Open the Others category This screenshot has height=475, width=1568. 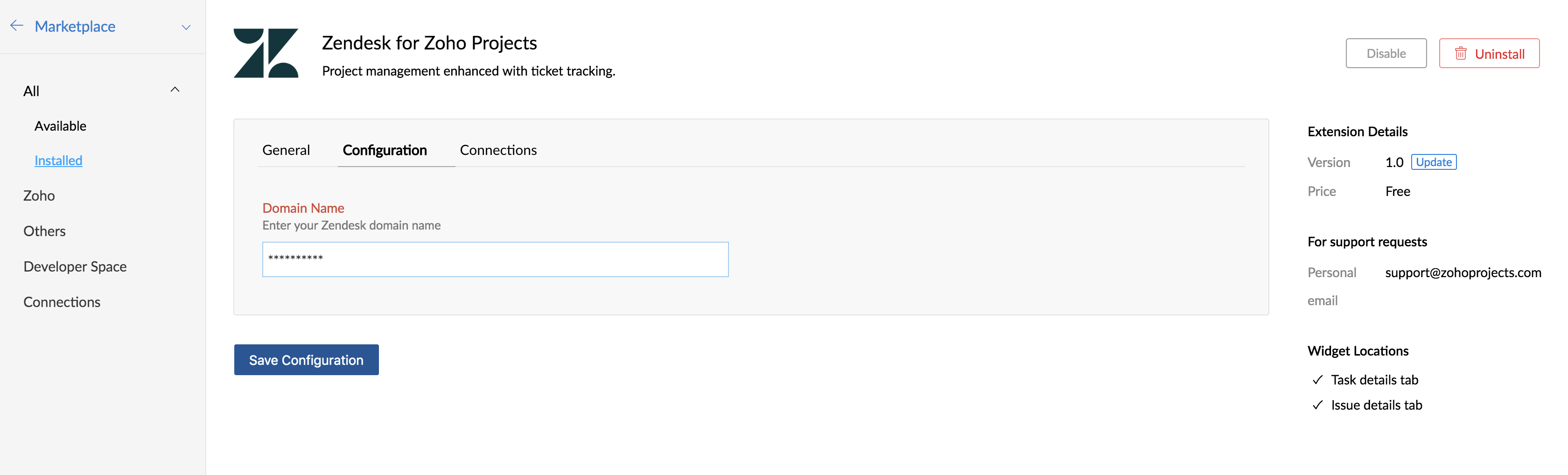coord(44,231)
